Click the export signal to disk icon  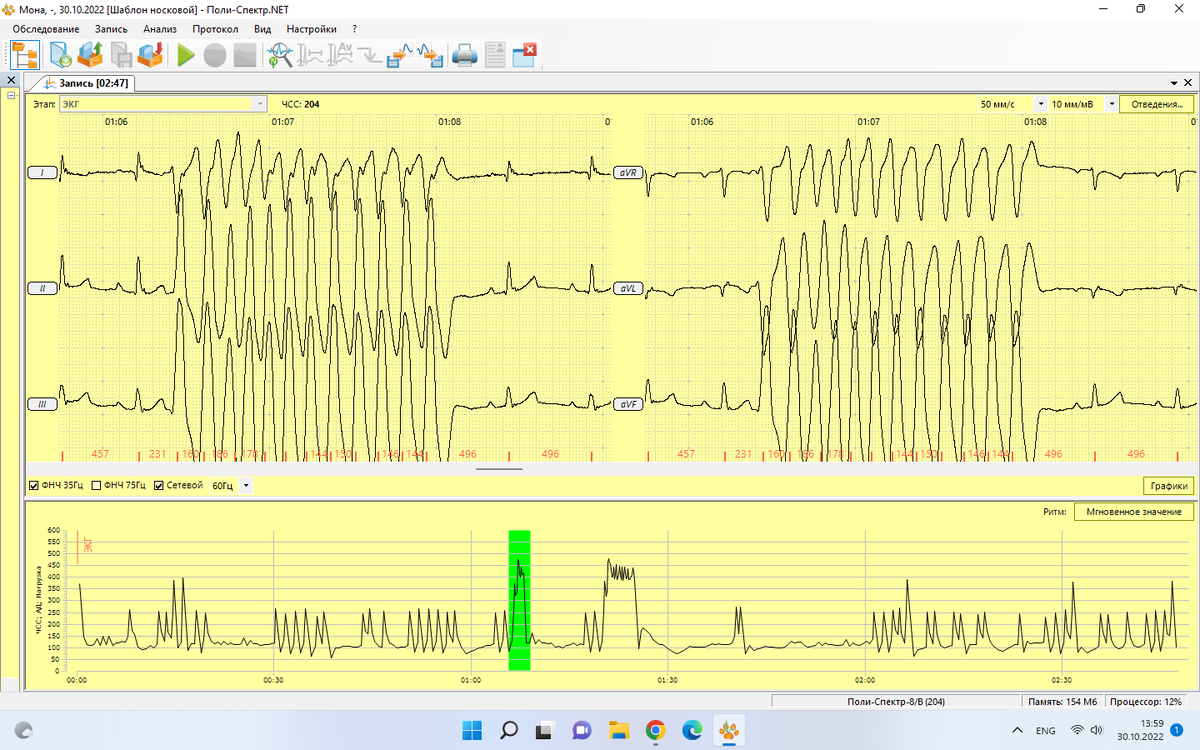[401, 55]
